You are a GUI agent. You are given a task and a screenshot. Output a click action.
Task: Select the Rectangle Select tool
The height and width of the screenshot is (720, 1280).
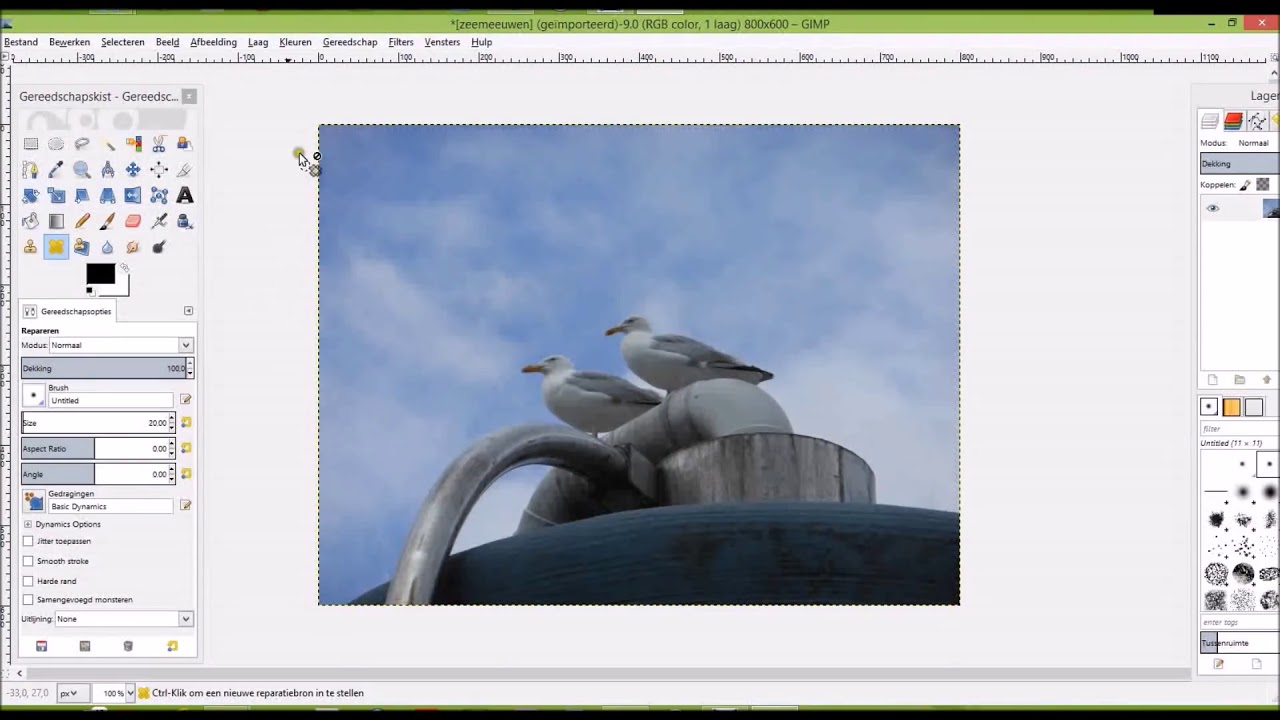tap(31, 144)
